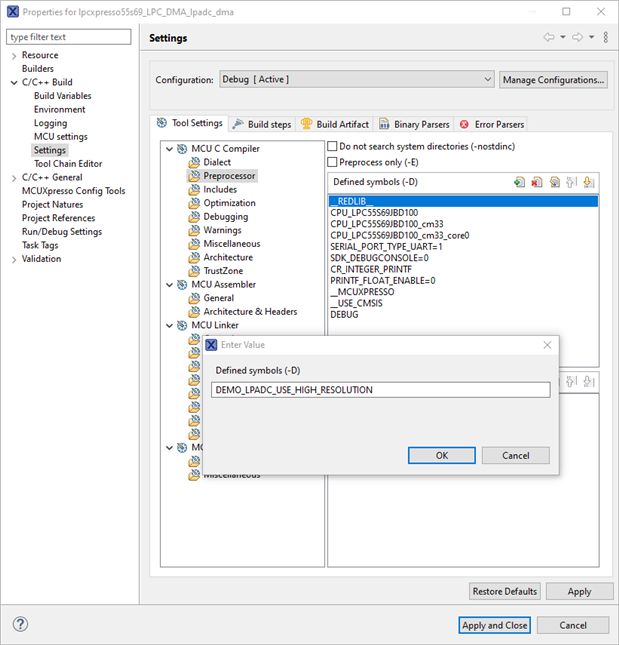Select the PRINTF_FLOAT_ENABLE=0 symbol

point(383,281)
